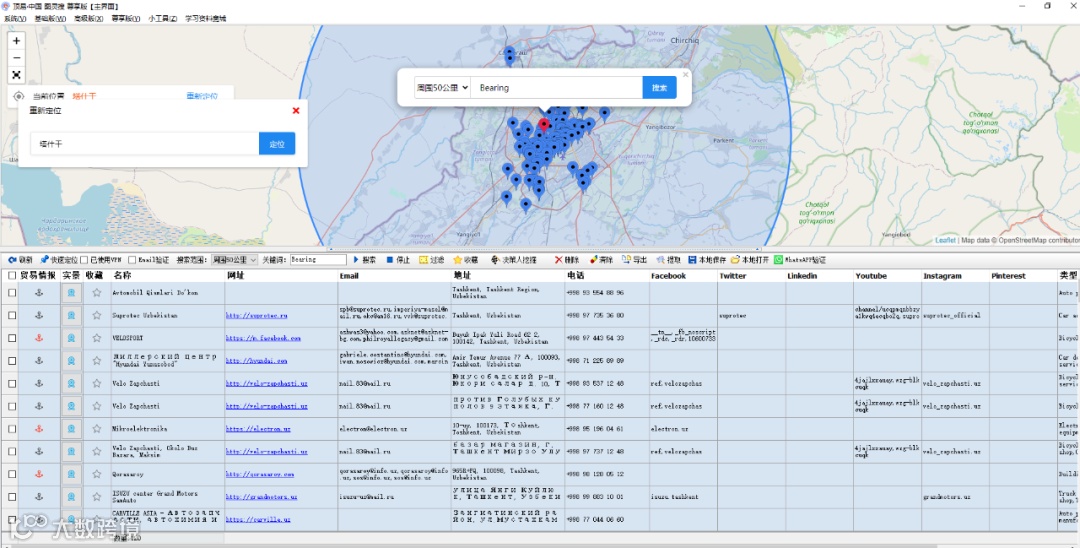Open WhatsAPP验证 verification tool
1080x548 pixels.
click(800, 260)
